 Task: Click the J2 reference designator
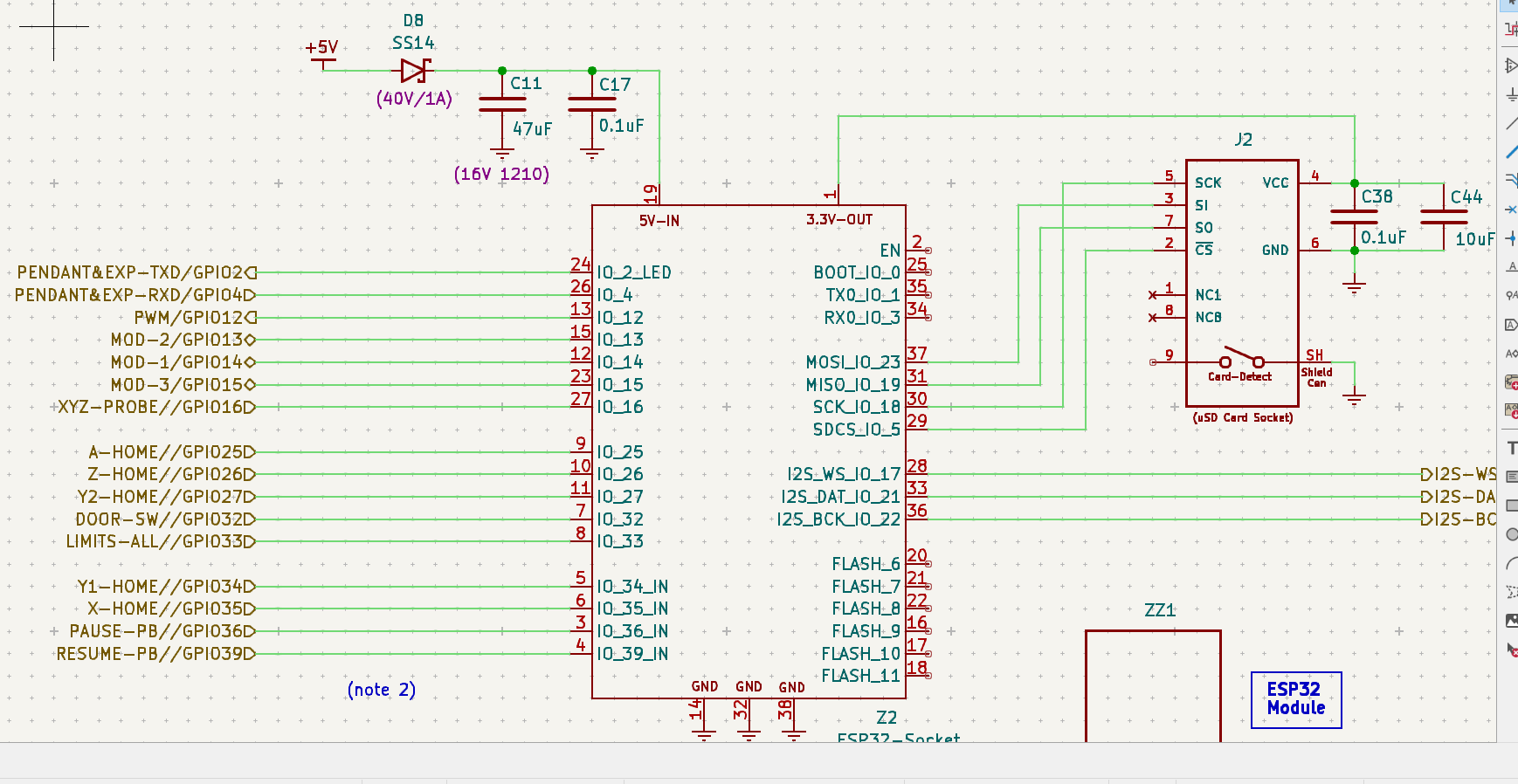click(x=1243, y=140)
